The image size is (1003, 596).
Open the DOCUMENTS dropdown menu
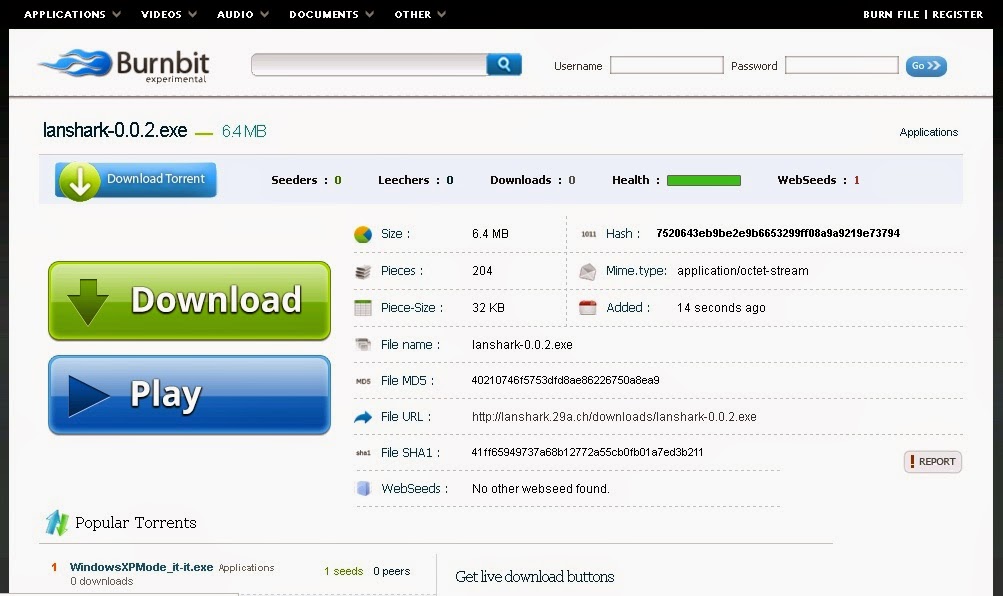(x=325, y=14)
